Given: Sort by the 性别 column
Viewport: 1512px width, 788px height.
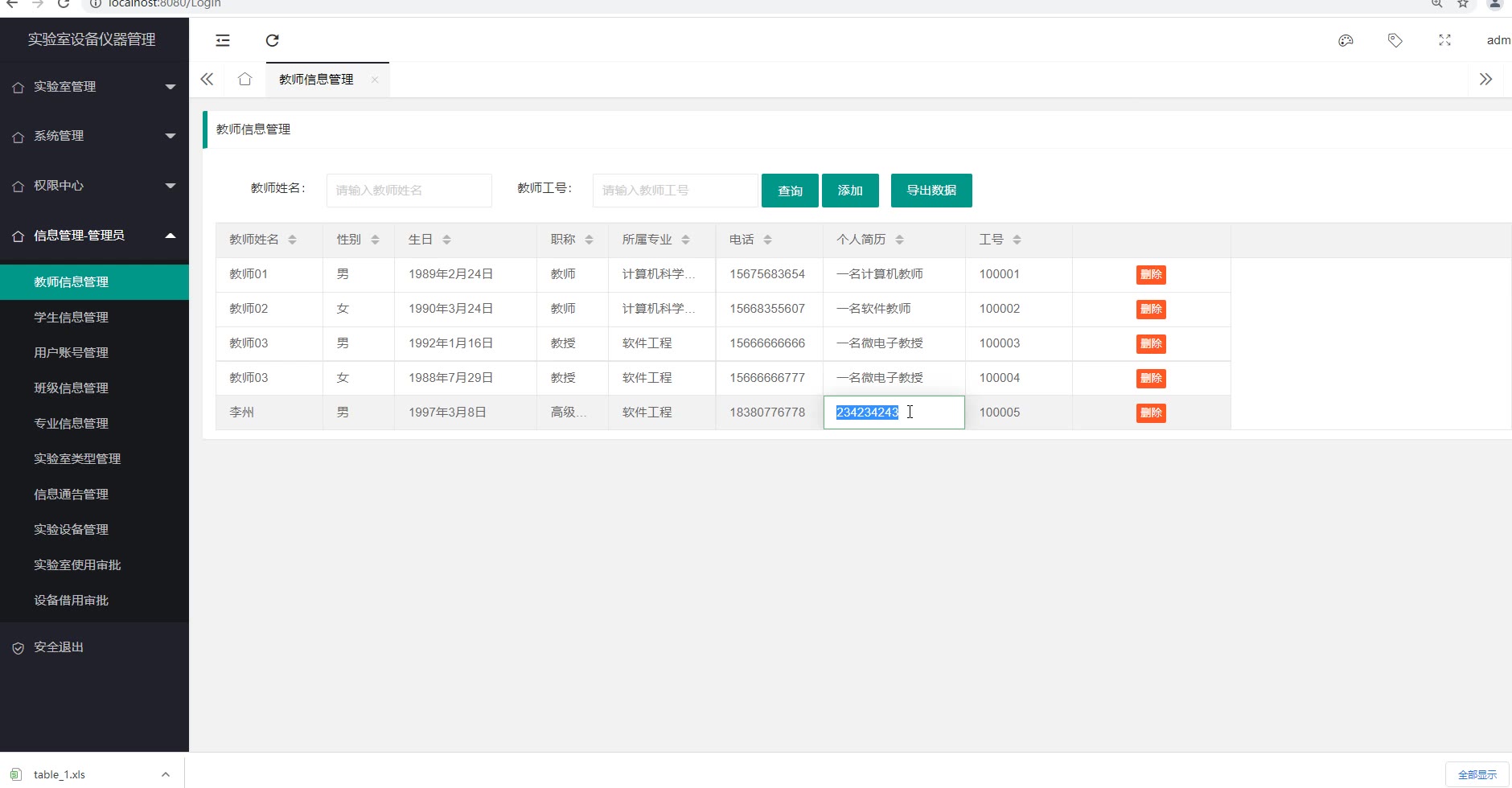Looking at the screenshot, I should coord(375,240).
